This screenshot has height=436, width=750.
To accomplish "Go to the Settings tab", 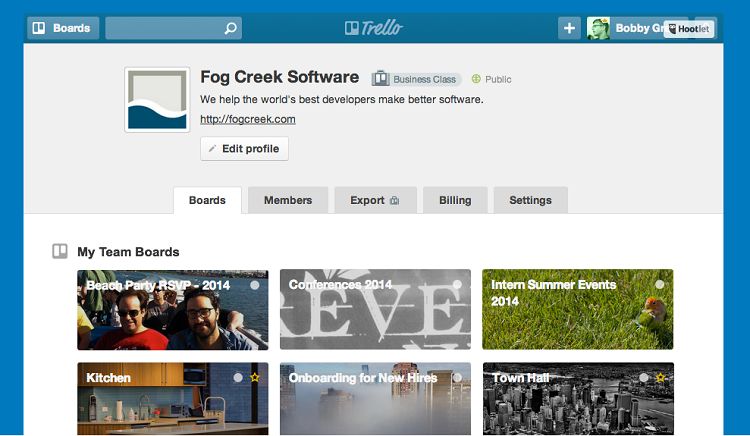I will pos(530,200).
